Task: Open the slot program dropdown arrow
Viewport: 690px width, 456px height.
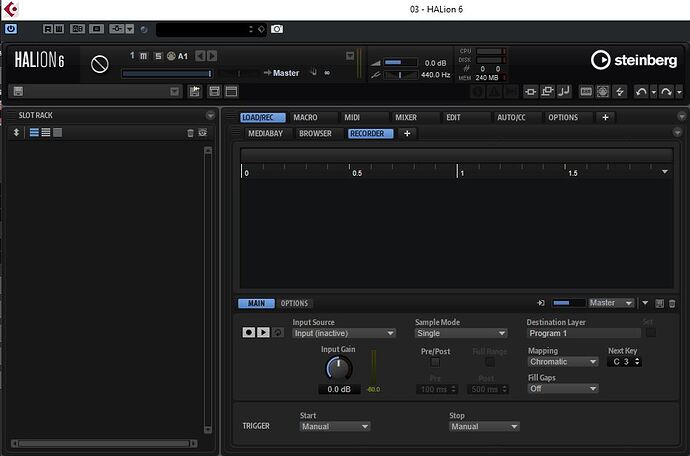Action: pyautogui.click(x=350, y=56)
